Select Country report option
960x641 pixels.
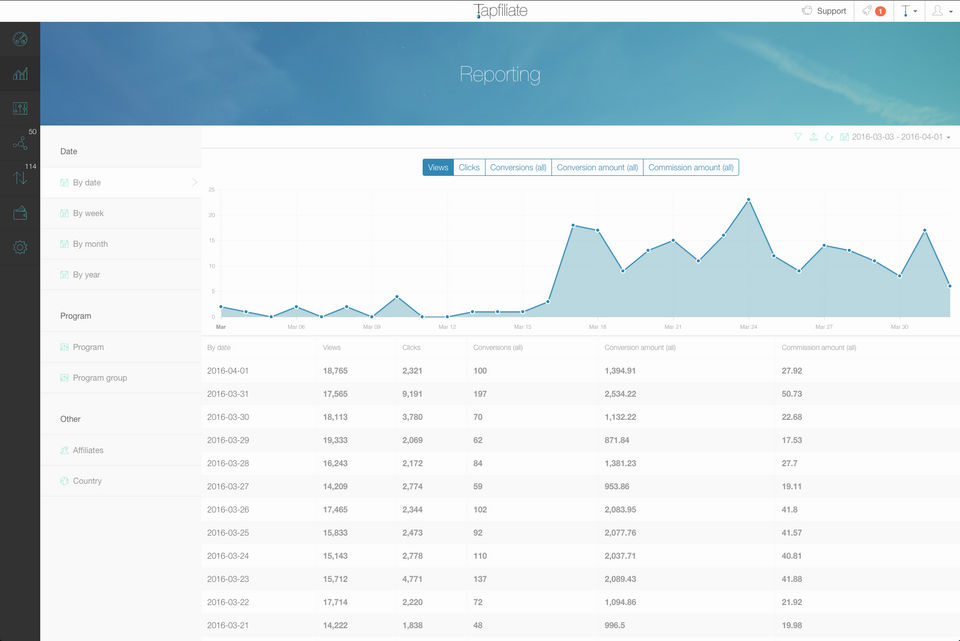[x=121, y=481]
